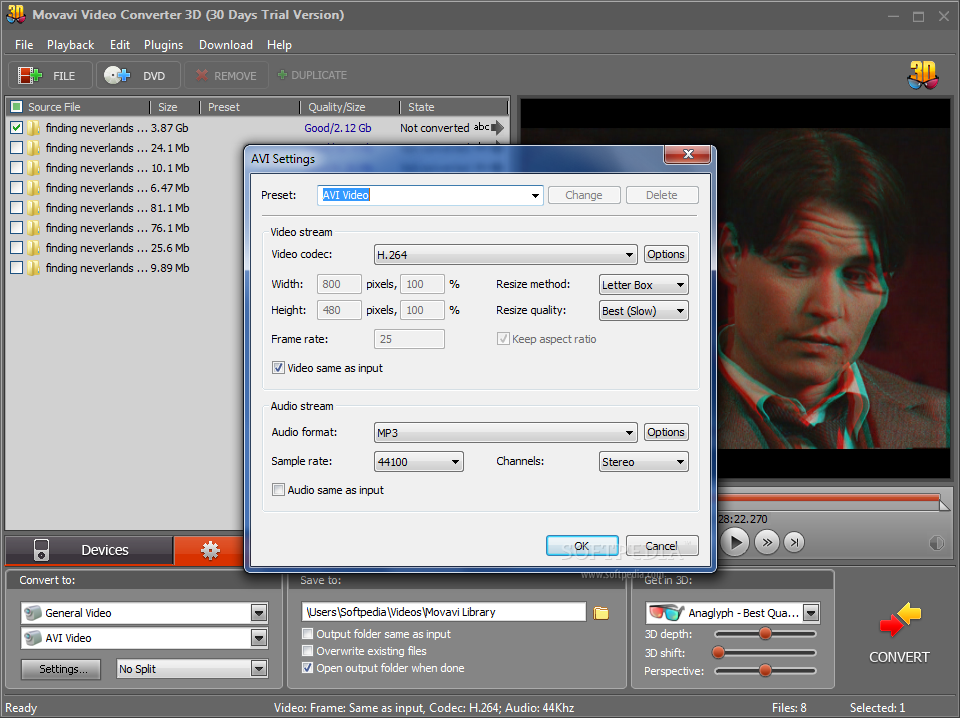Open the Help menu
The width and height of the screenshot is (960, 718).
(279, 45)
